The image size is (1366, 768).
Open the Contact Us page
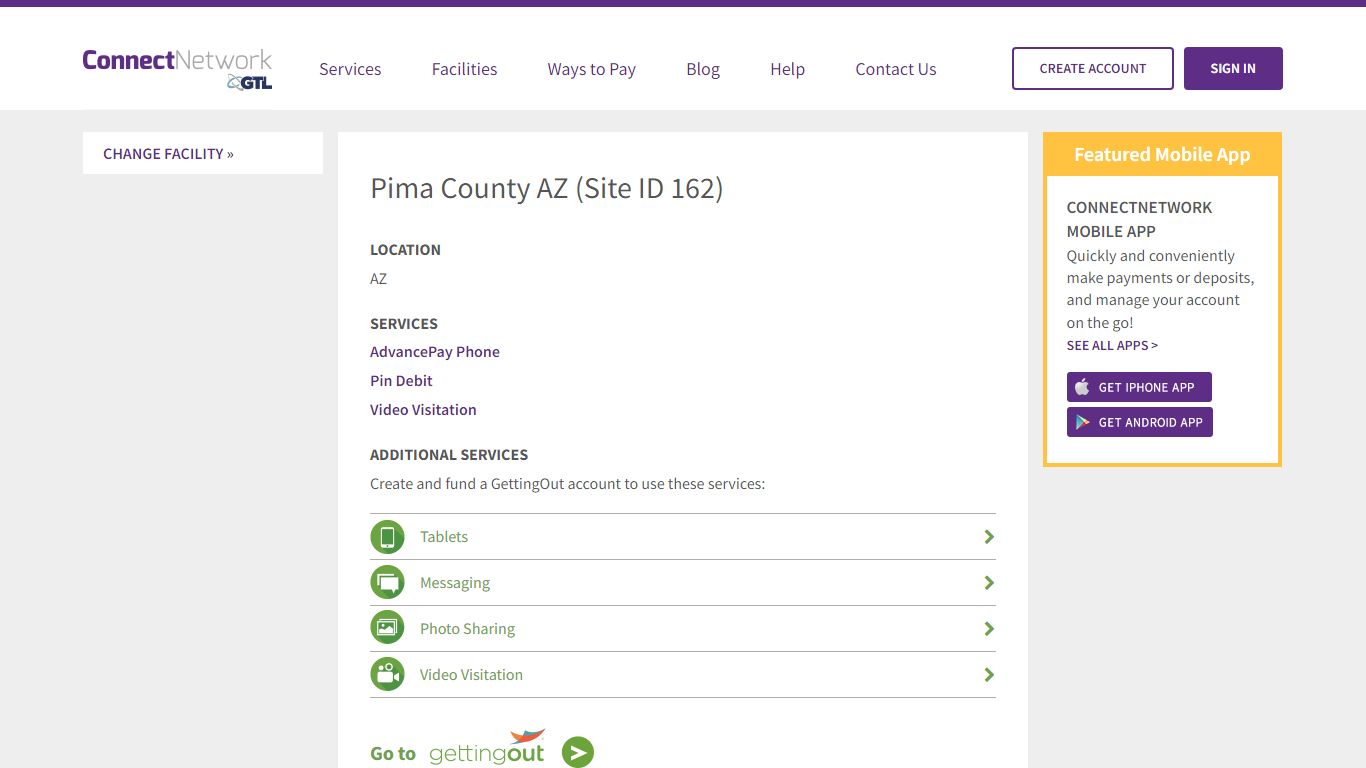pyautogui.click(x=896, y=69)
